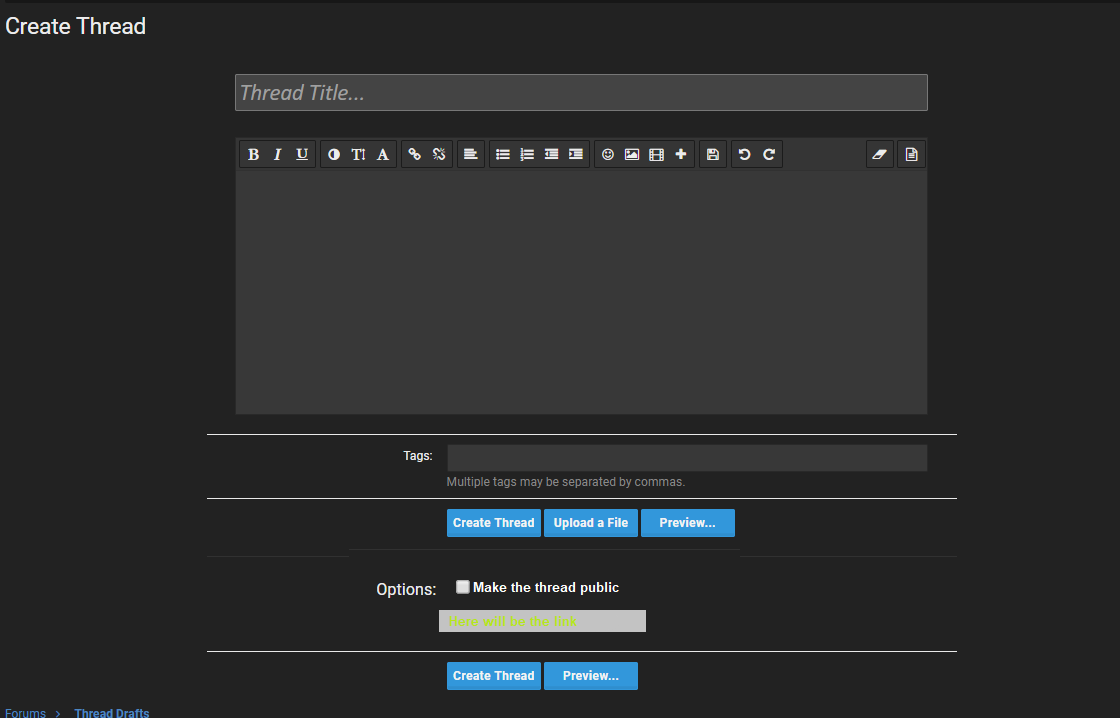Open the Thread Drafts breadcrumb link
The width and height of the screenshot is (1120, 718).
112,713
